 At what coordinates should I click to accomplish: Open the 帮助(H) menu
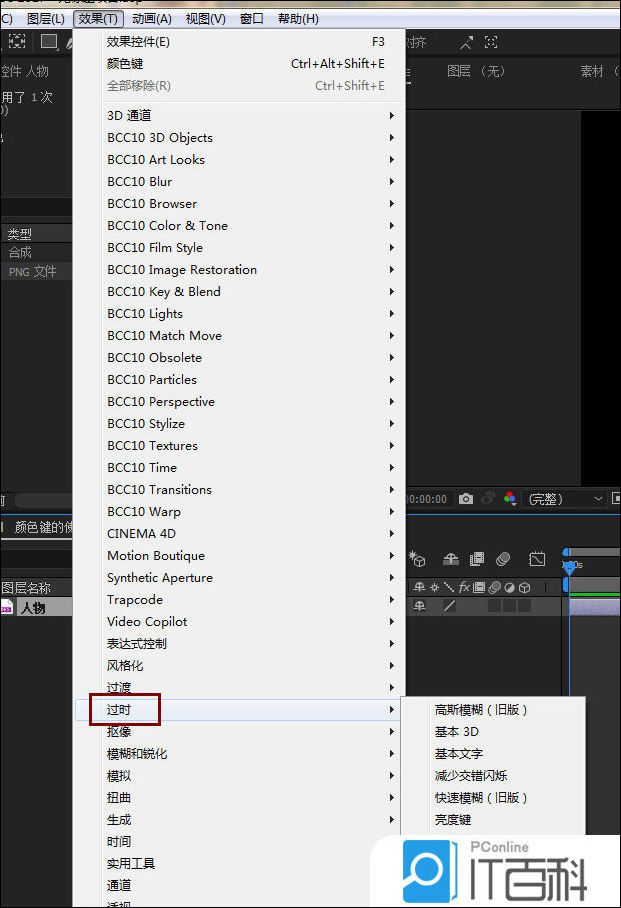(298, 19)
